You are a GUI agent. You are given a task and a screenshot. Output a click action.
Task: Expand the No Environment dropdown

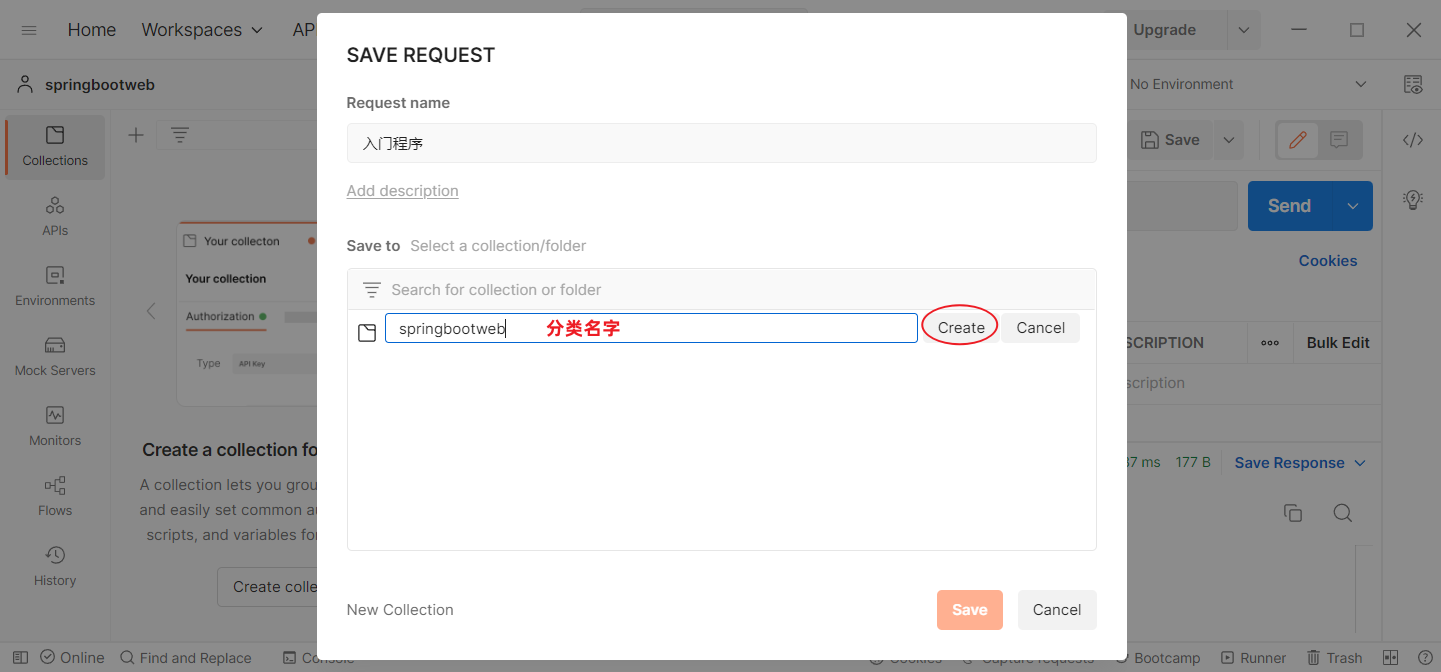(1360, 85)
